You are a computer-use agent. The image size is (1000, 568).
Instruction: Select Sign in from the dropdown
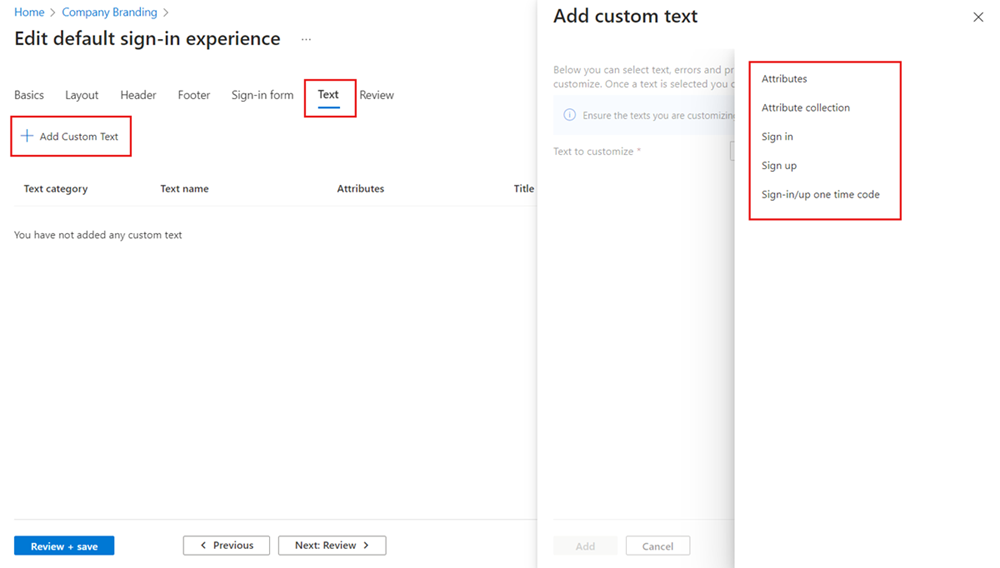pos(777,136)
